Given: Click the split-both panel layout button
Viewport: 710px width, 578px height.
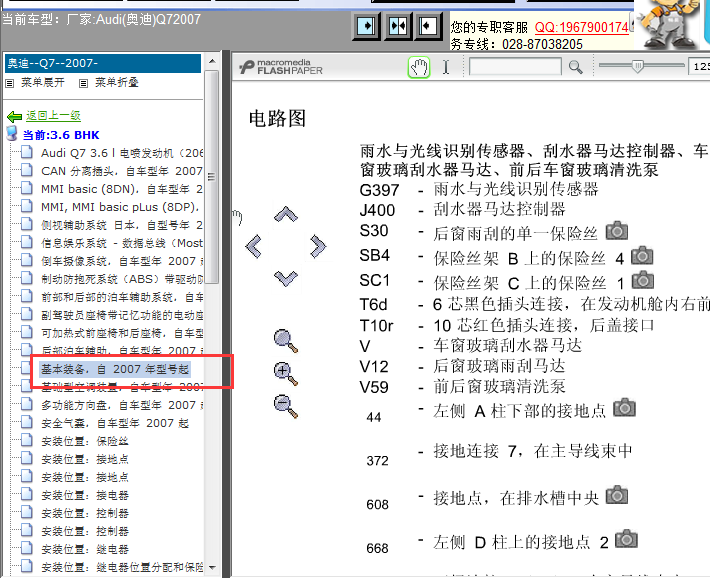Looking at the screenshot, I should 398,26.
